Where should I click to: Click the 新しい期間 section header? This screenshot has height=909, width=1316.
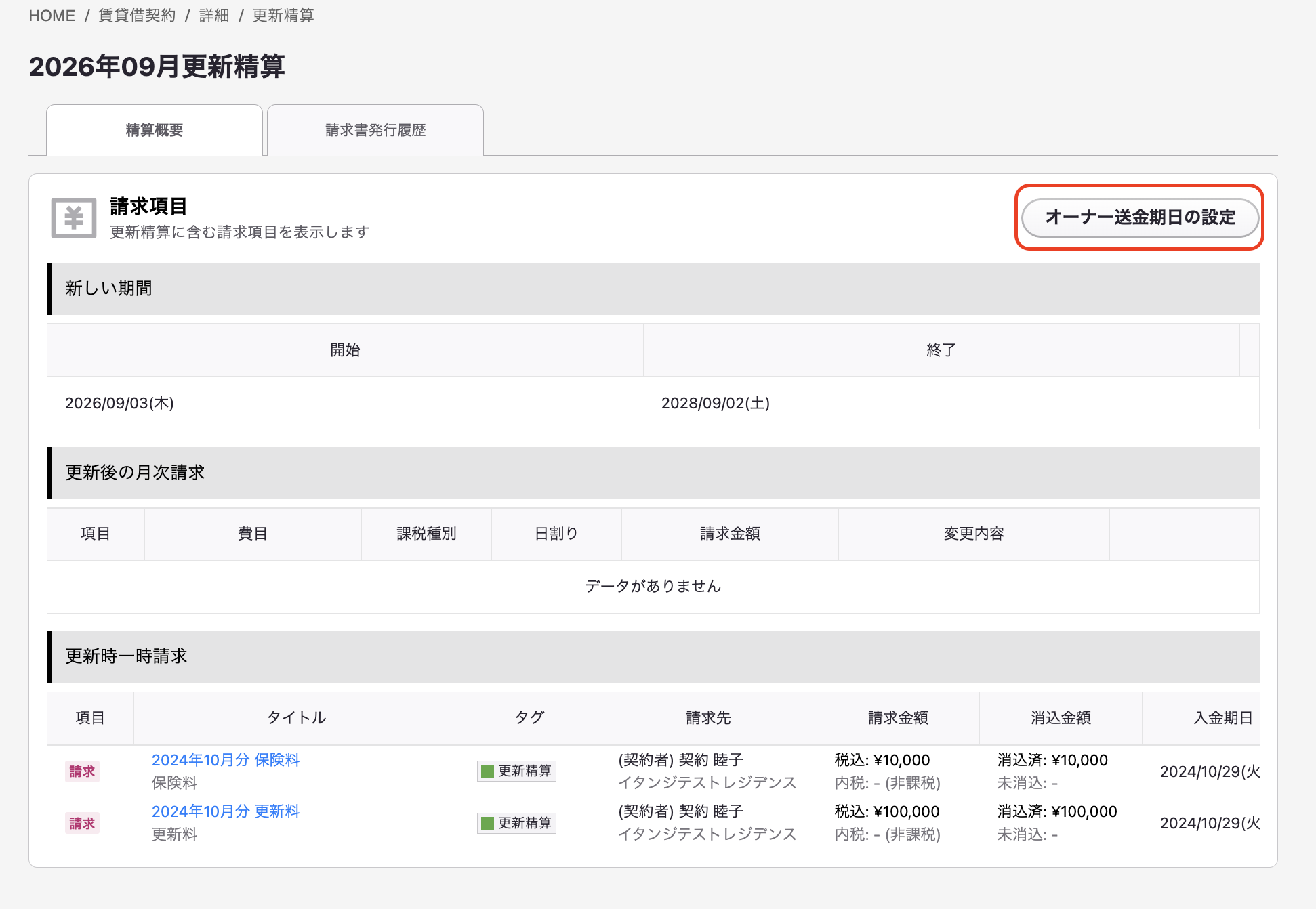[653, 289]
